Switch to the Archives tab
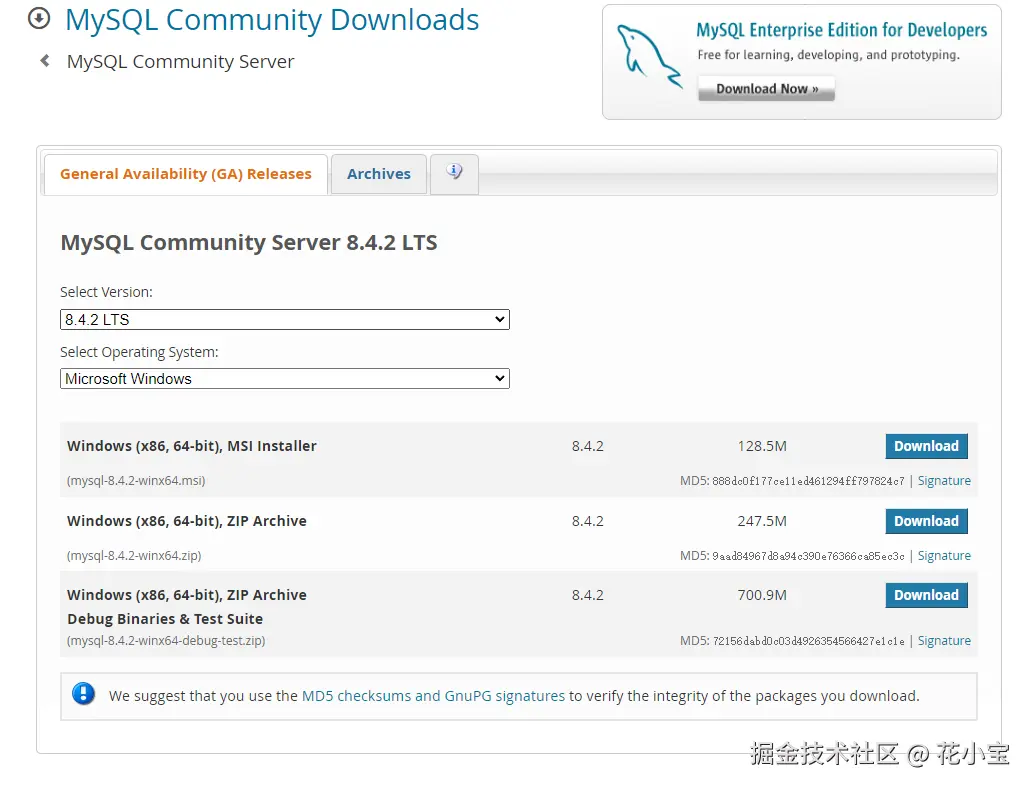 pos(379,174)
